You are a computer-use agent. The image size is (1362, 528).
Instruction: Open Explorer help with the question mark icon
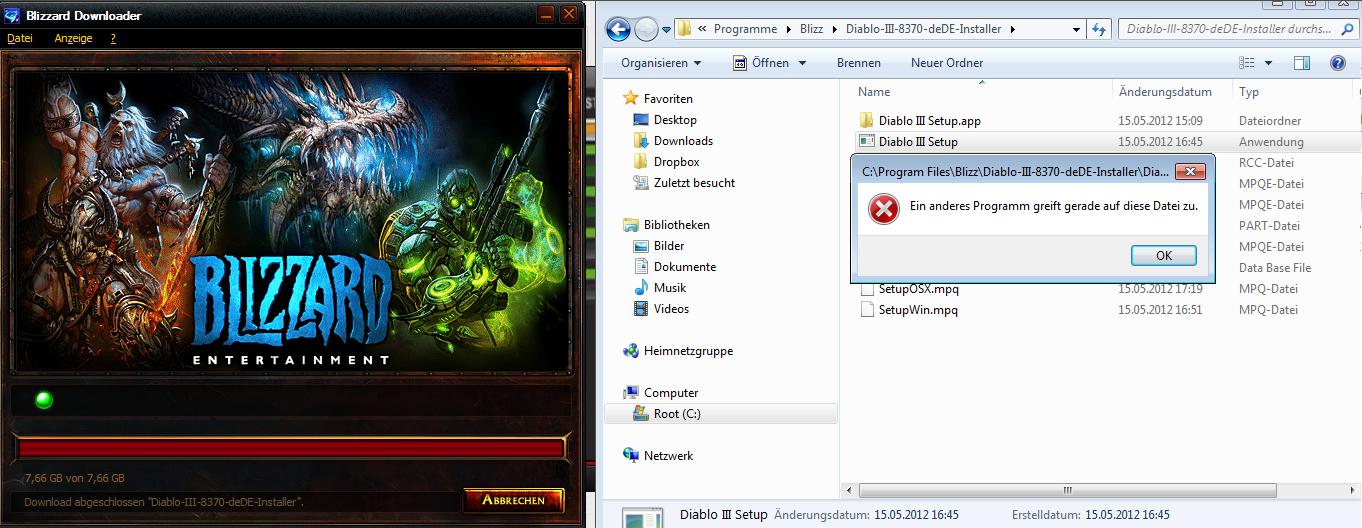coord(1338,63)
